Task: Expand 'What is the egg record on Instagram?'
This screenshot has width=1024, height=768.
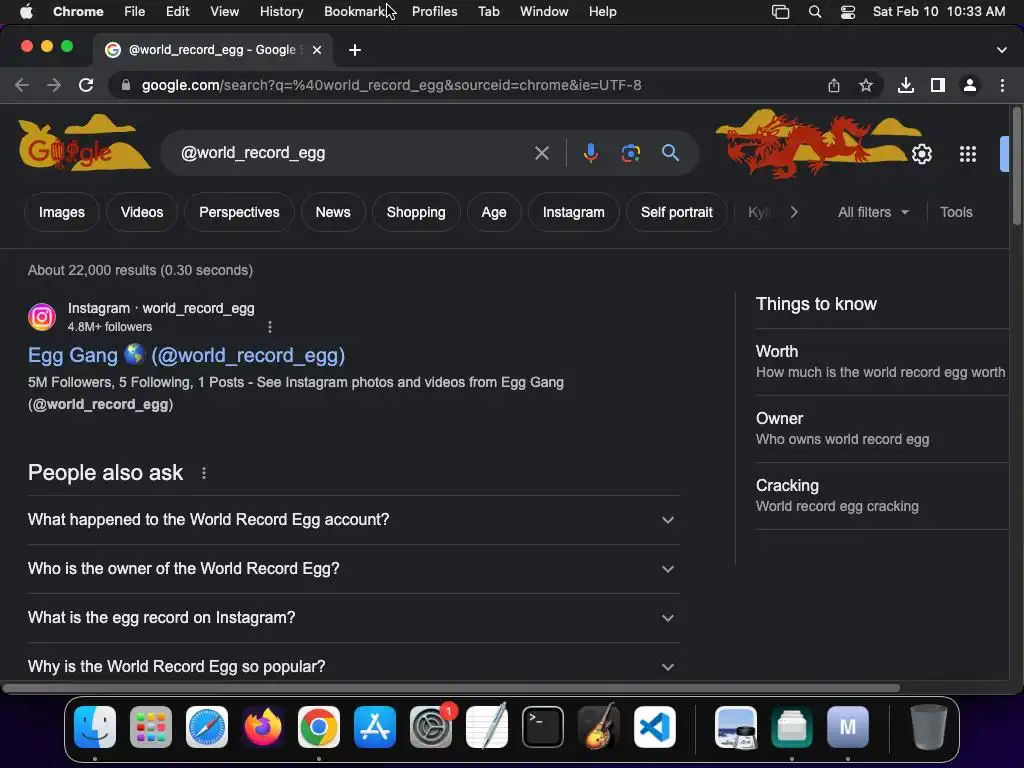Action: click(353, 618)
